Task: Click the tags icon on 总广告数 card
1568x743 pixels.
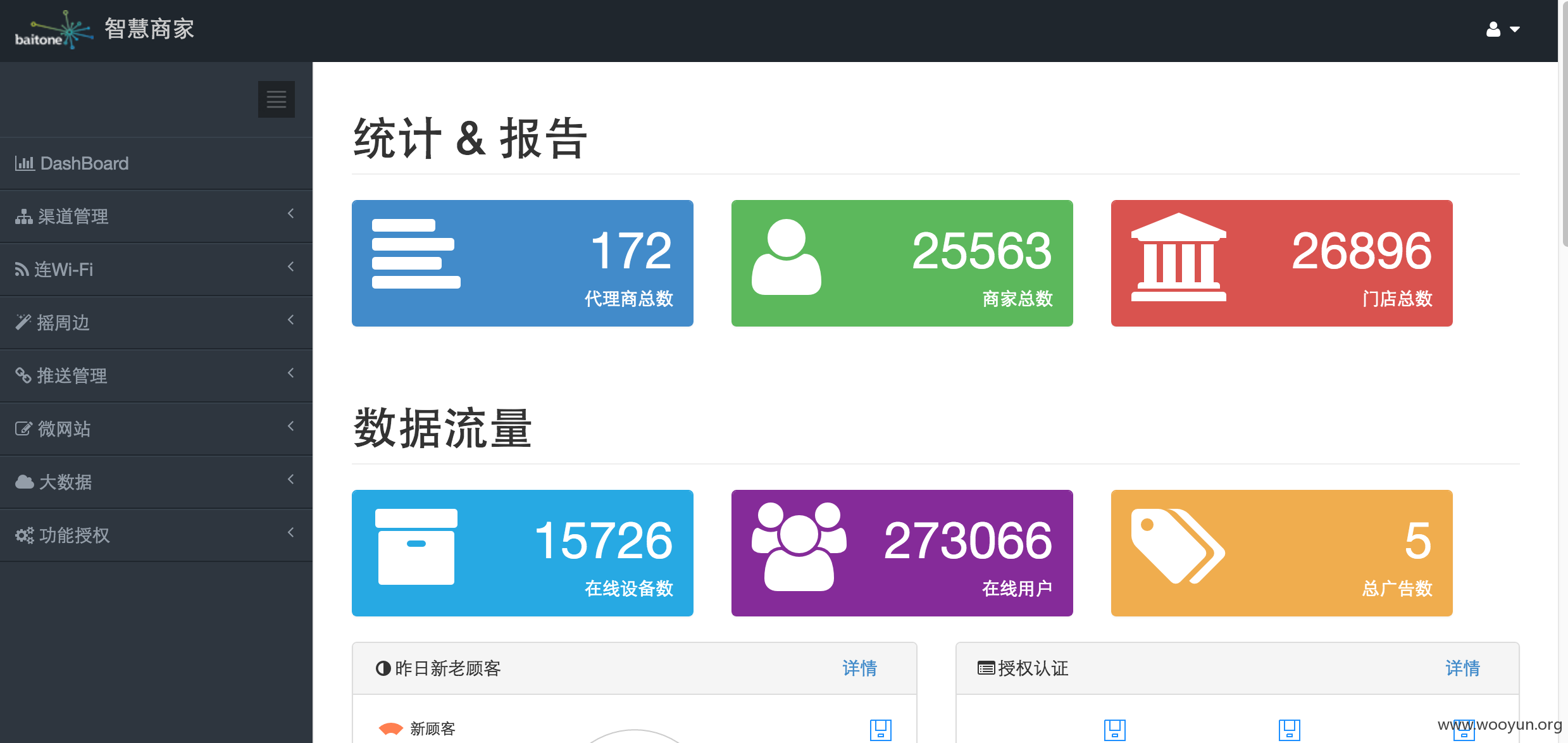Action: pyautogui.click(x=1178, y=547)
